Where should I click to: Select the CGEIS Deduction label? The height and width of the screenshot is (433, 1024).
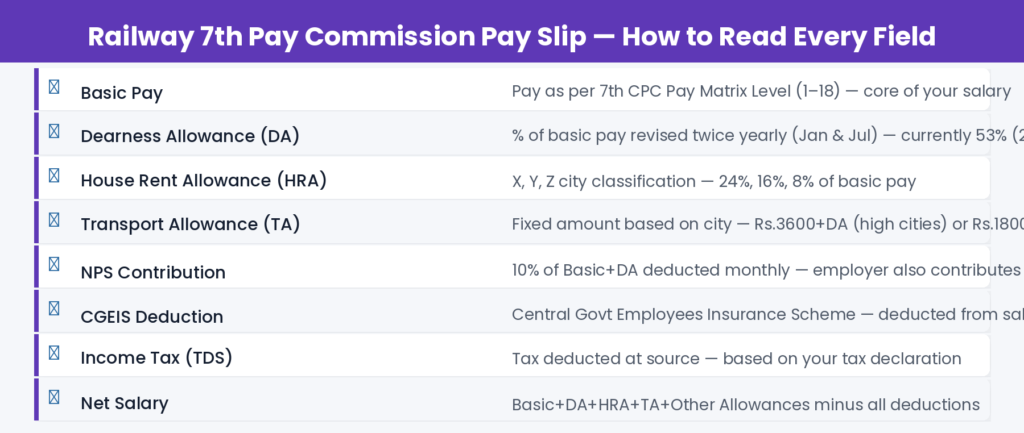(152, 317)
